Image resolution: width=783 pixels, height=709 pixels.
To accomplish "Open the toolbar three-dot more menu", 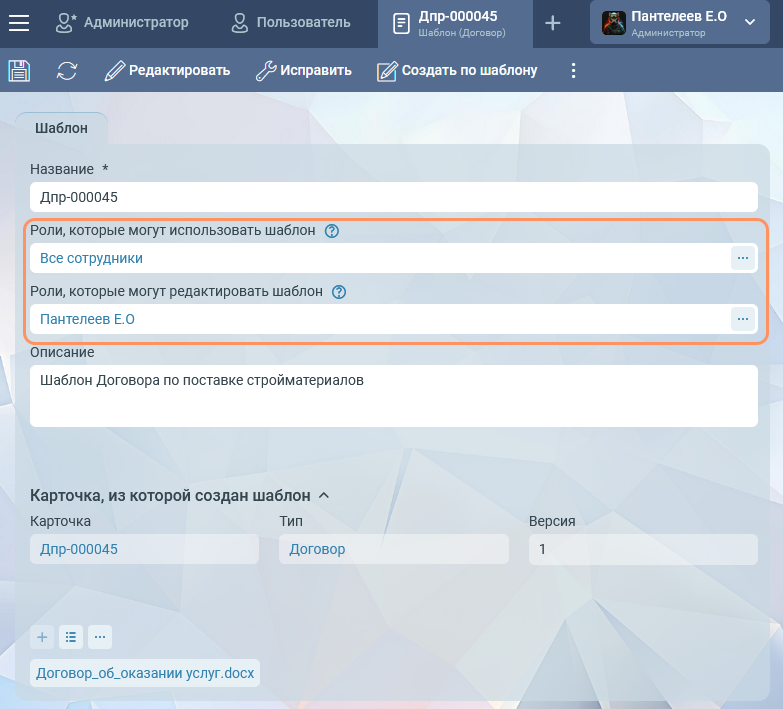I will click(573, 70).
